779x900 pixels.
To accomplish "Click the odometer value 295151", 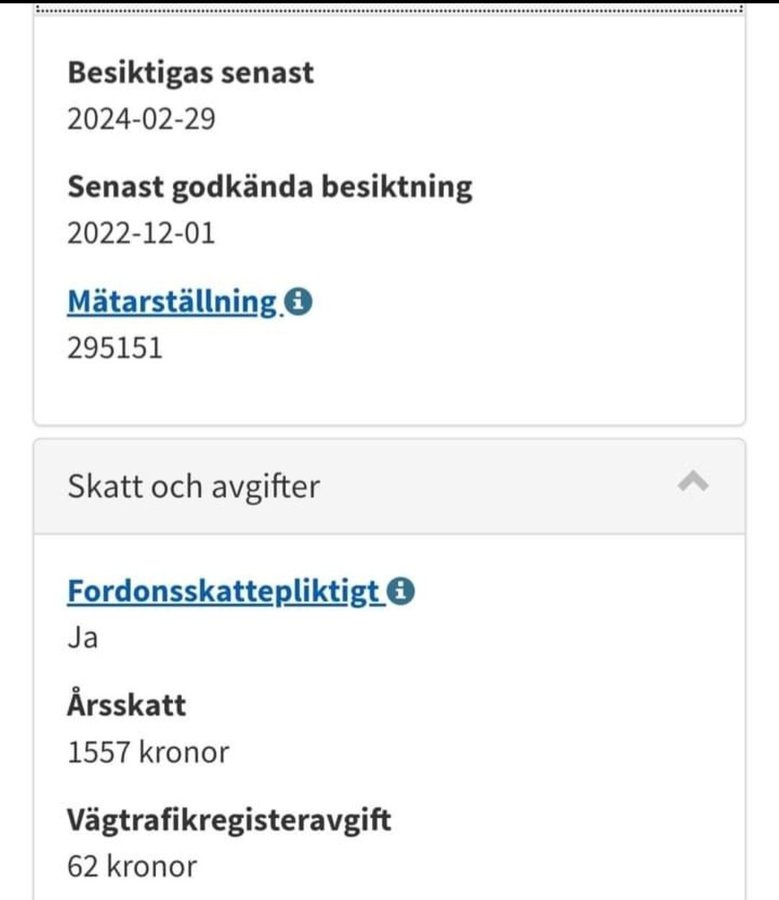I will 115,347.
